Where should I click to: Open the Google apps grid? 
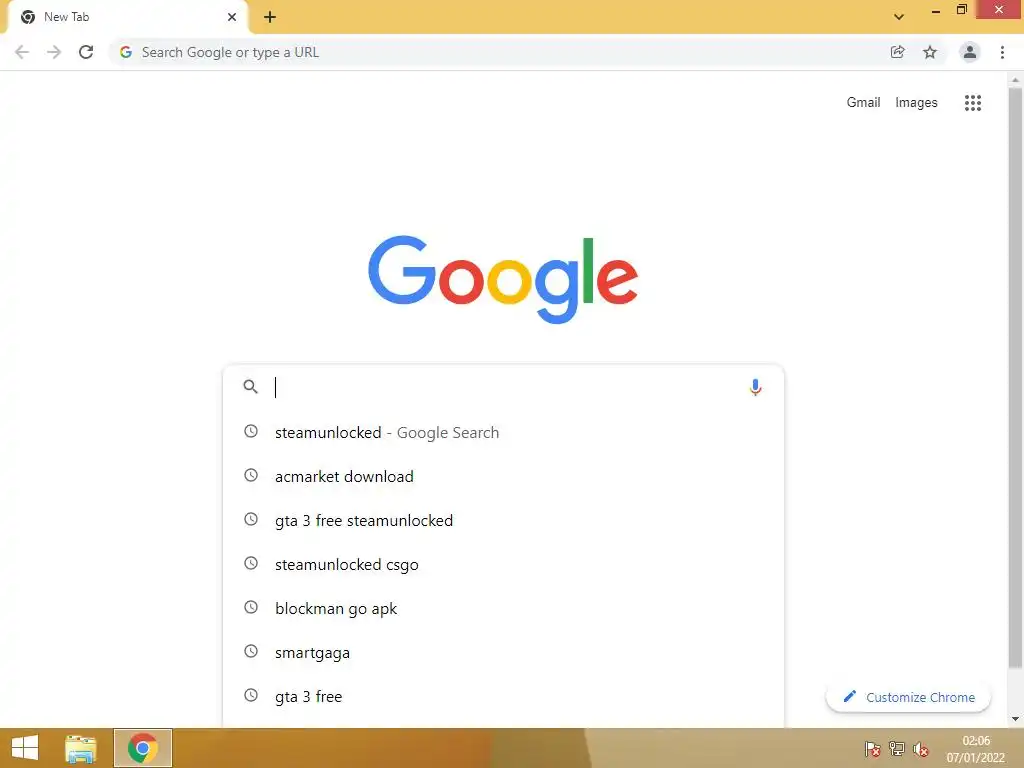point(973,103)
